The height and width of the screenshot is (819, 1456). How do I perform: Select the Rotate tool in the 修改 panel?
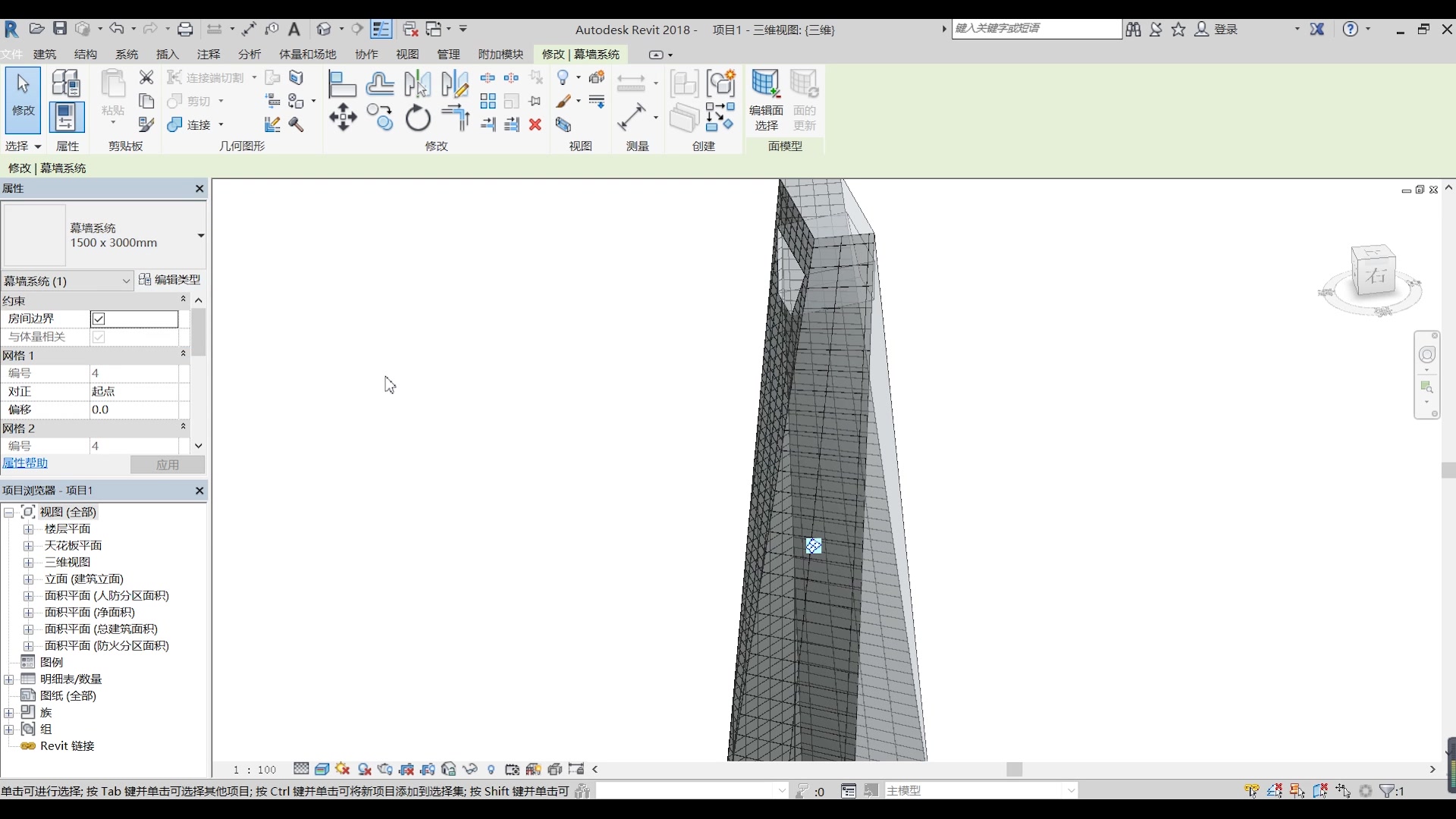(x=418, y=118)
